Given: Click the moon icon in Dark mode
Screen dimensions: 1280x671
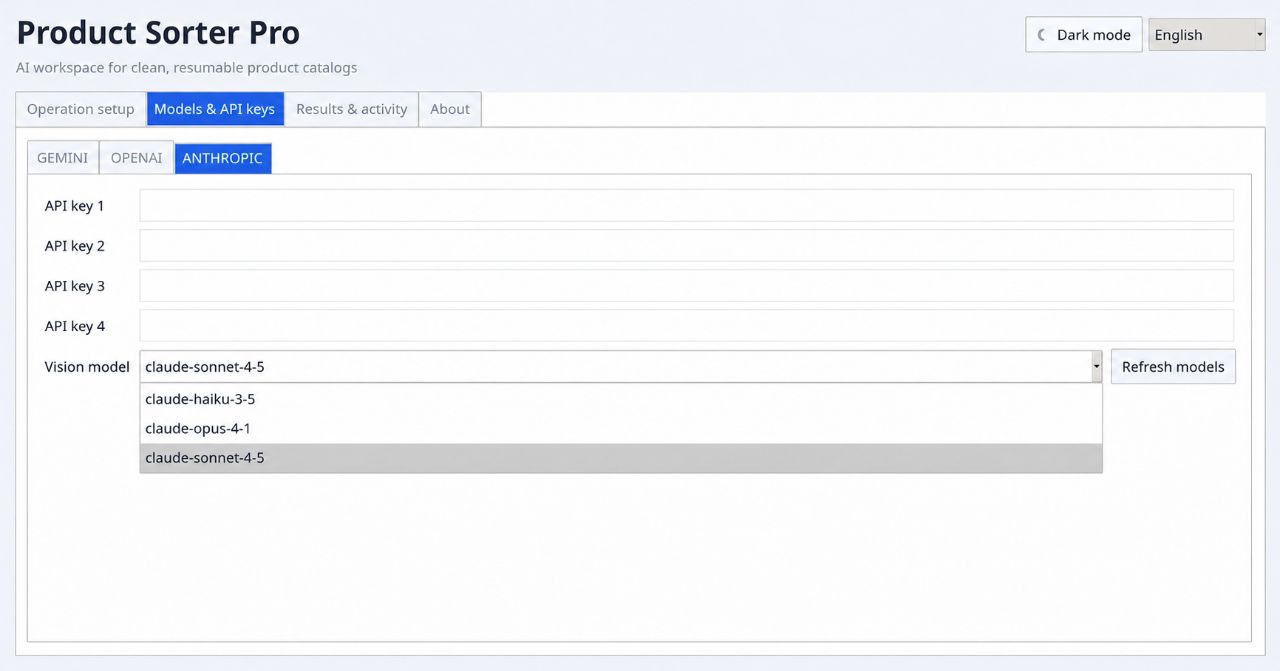Looking at the screenshot, I should tap(1042, 35).
